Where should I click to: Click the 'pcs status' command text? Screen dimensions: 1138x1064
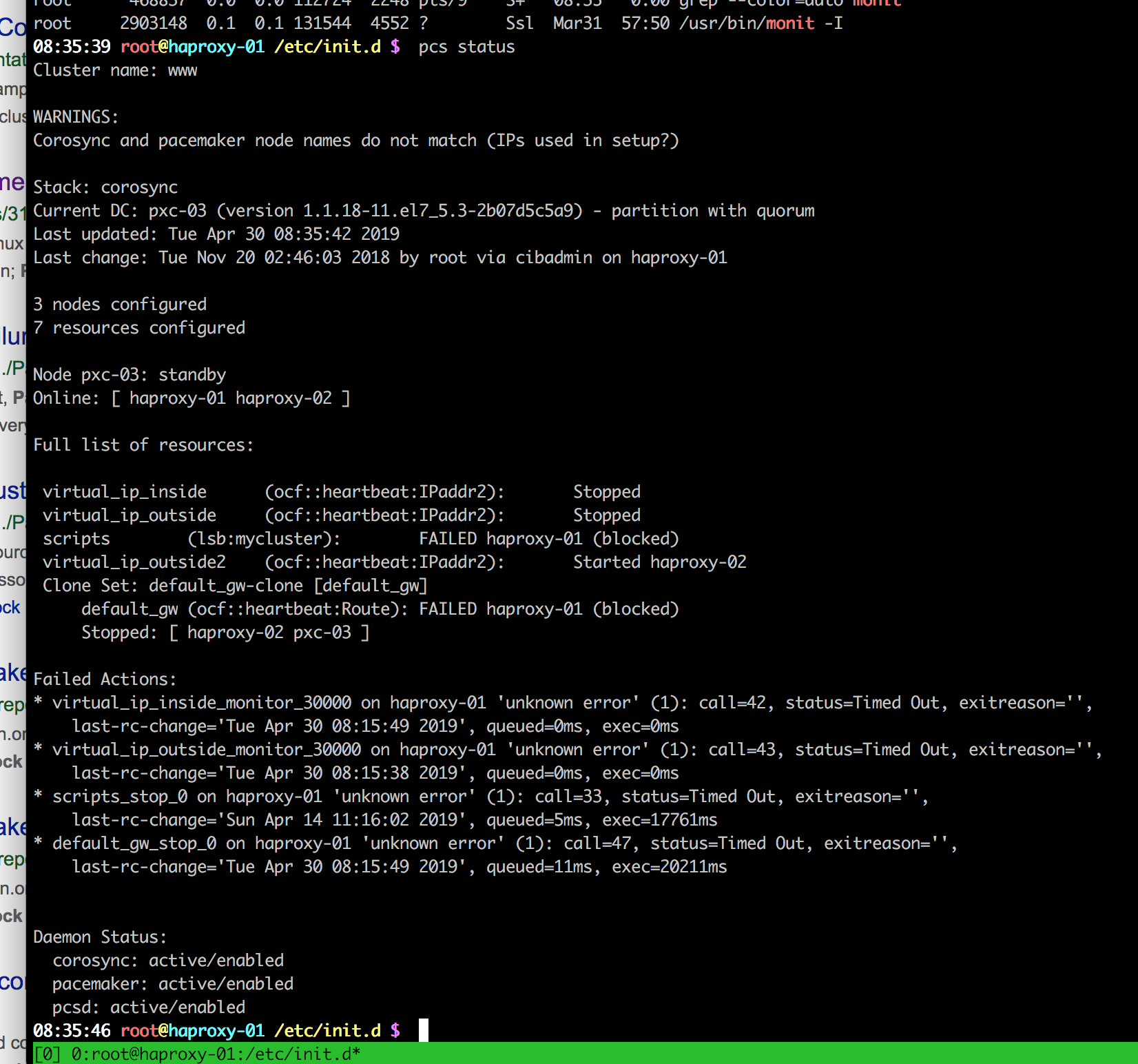pos(466,47)
